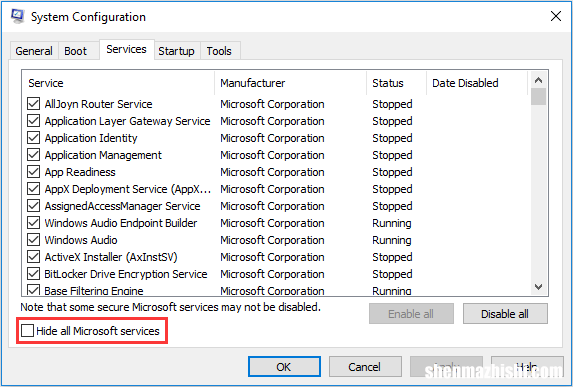Screen dimensions: 573x387
Task: Click the grayed Enable all button
Action: pos(411,314)
